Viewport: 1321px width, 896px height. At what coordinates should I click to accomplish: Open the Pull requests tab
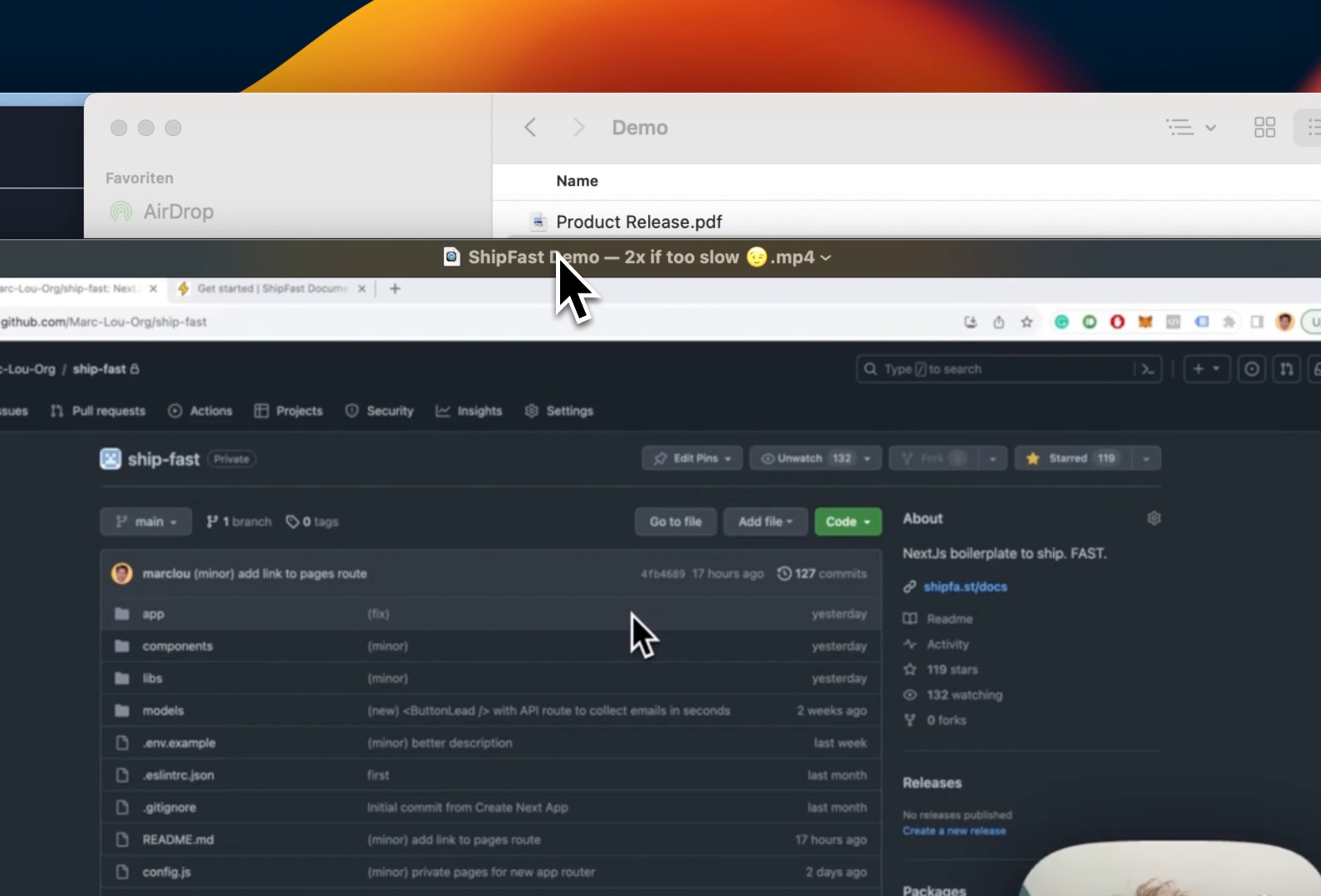pyautogui.click(x=98, y=411)
